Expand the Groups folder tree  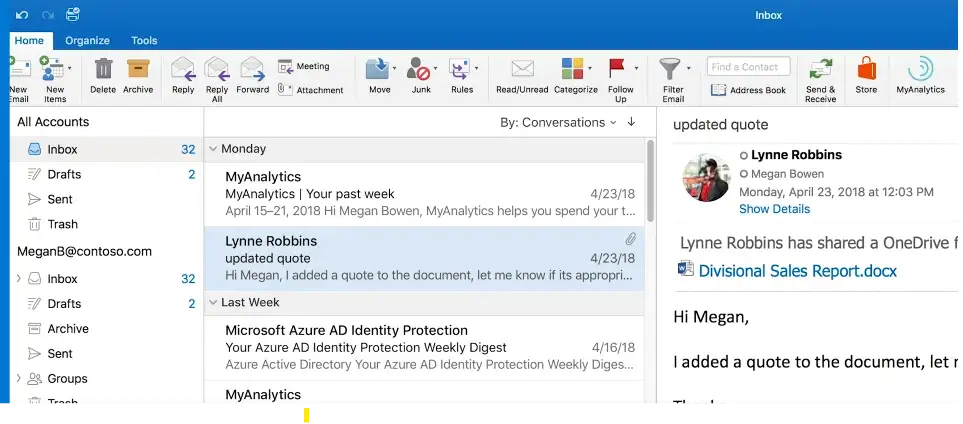point(18,379)
